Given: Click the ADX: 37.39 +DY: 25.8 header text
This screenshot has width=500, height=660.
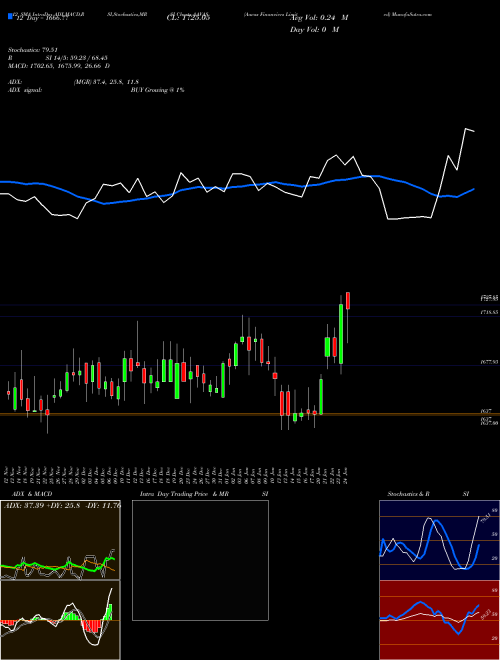Looking at the screenshot, I should (x=62, y=506).
